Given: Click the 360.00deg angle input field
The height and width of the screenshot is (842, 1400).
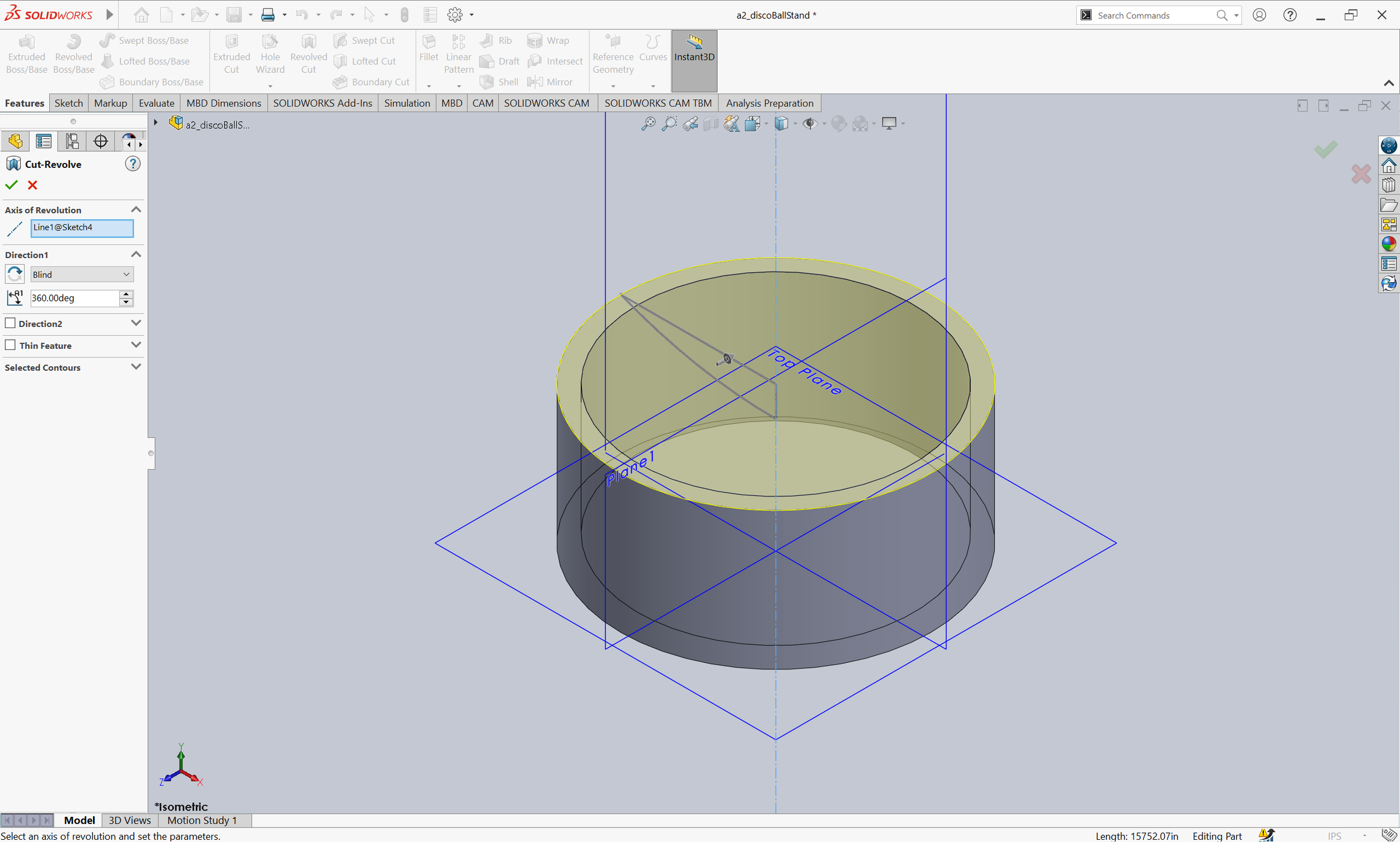Looking at the screenshot, I should point(74,298).
